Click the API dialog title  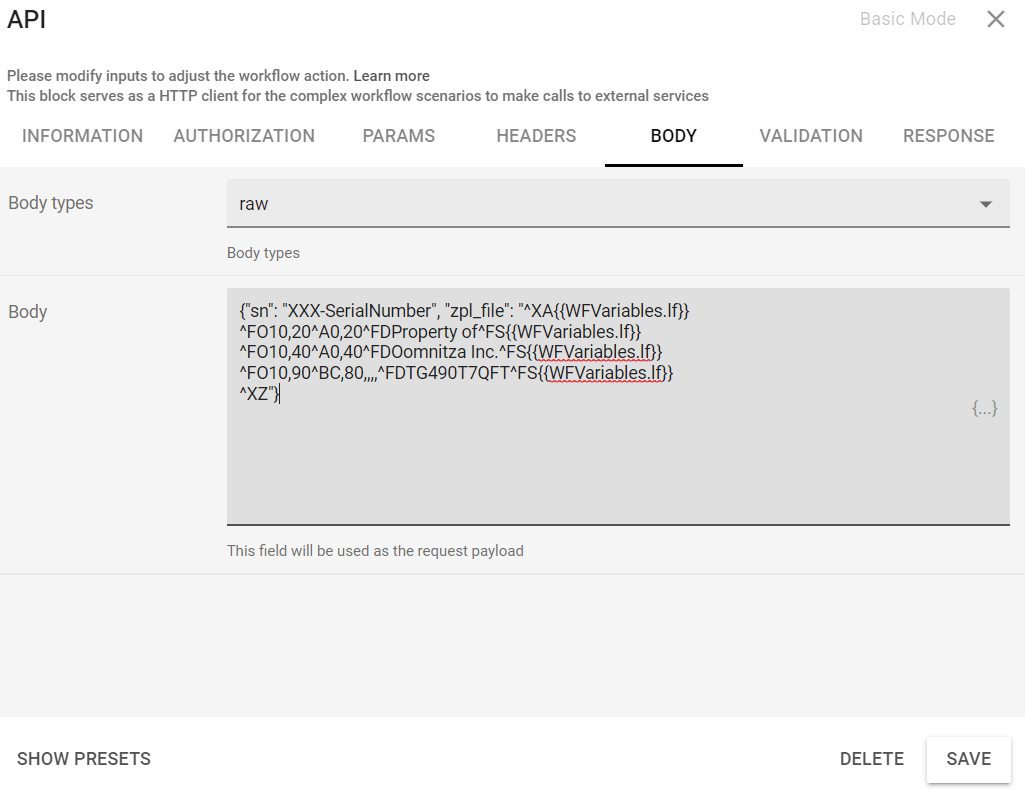26,19
